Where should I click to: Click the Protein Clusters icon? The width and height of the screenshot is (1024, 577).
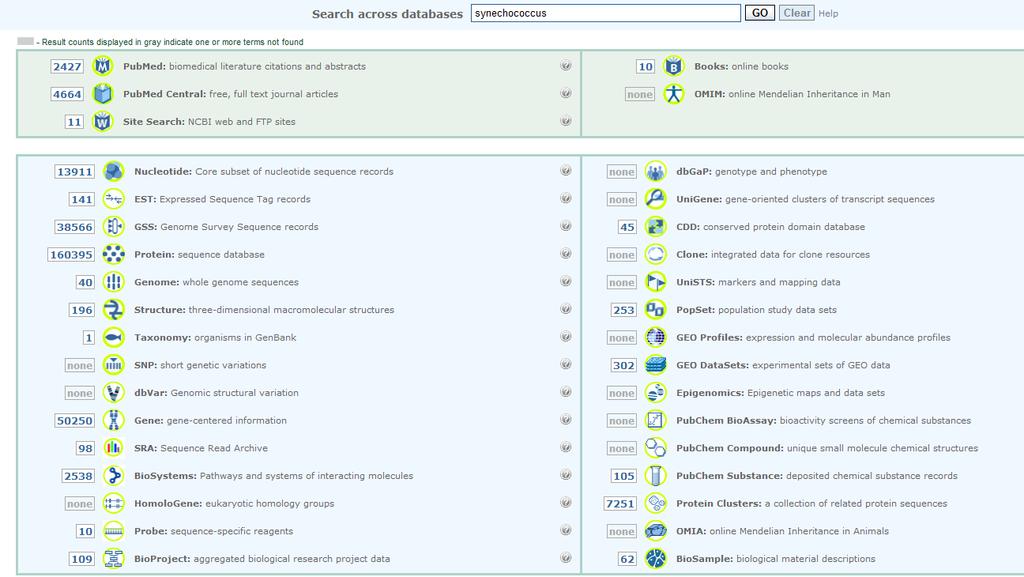[655, 503]
